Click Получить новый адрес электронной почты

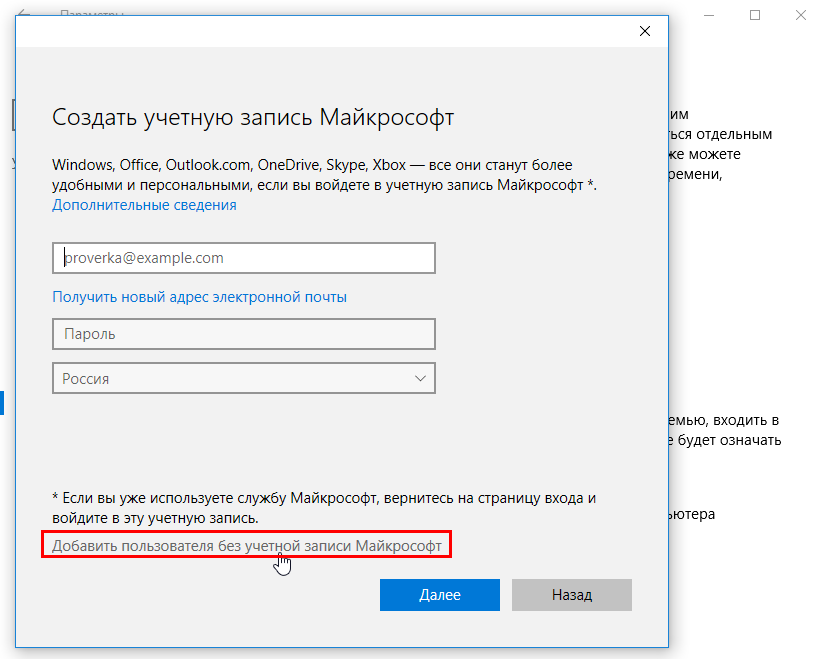tap(200, 297)
